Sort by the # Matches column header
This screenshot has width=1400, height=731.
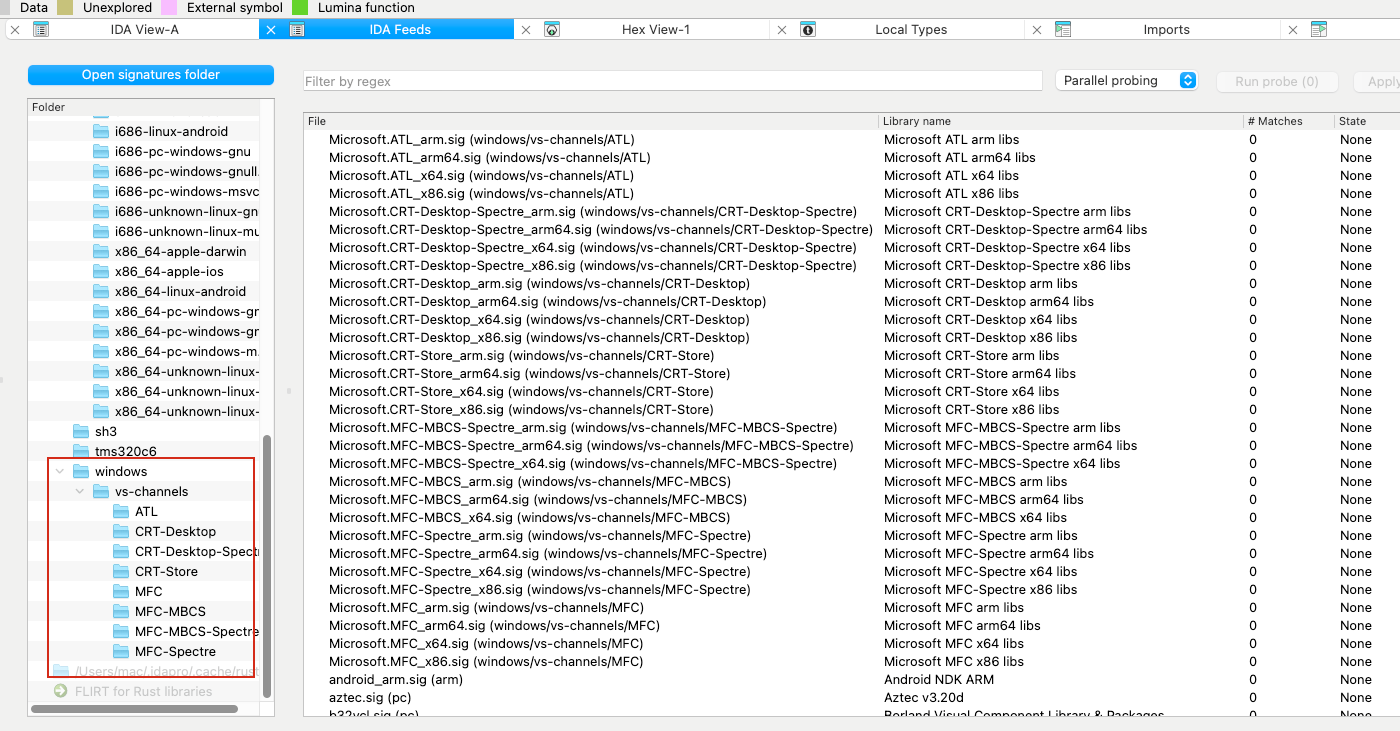pyautogui.click(x=1289, y=121)
